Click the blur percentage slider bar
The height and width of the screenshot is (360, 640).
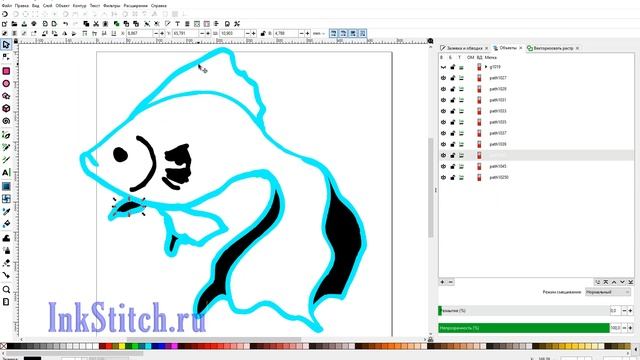(524, 311)
